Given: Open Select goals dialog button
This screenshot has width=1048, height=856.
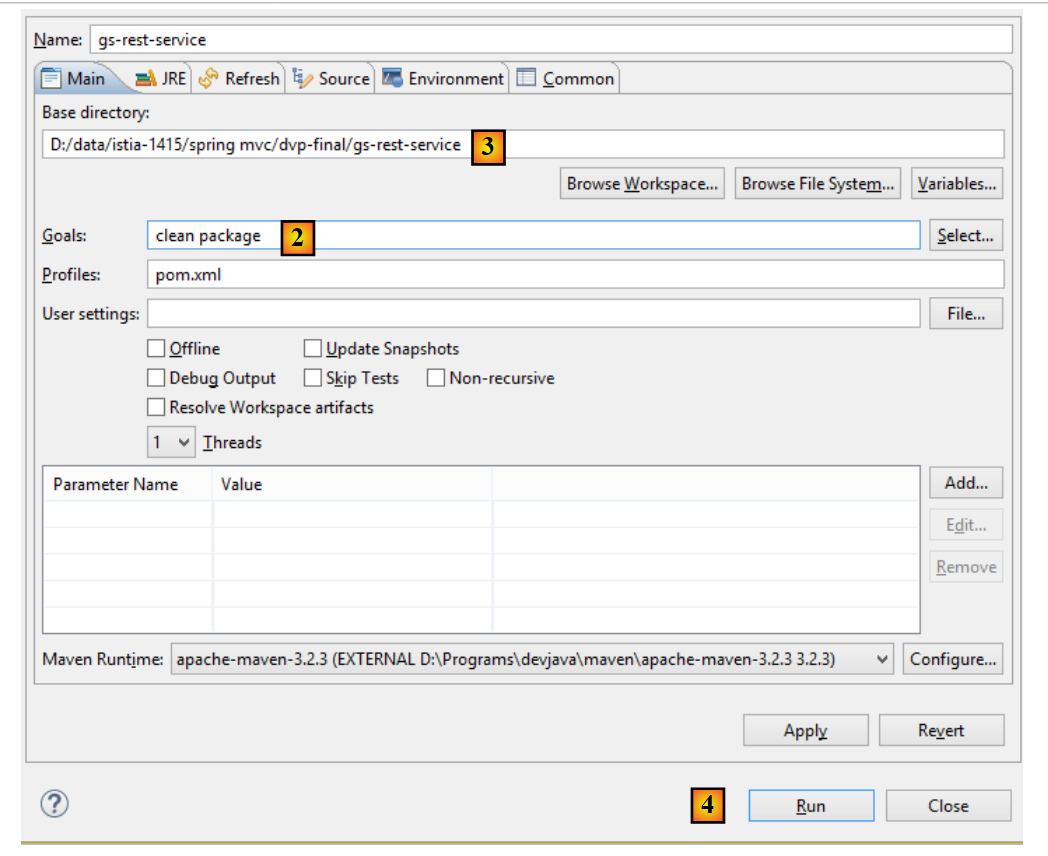Looking at the screenshot, I should coord(965,236).
